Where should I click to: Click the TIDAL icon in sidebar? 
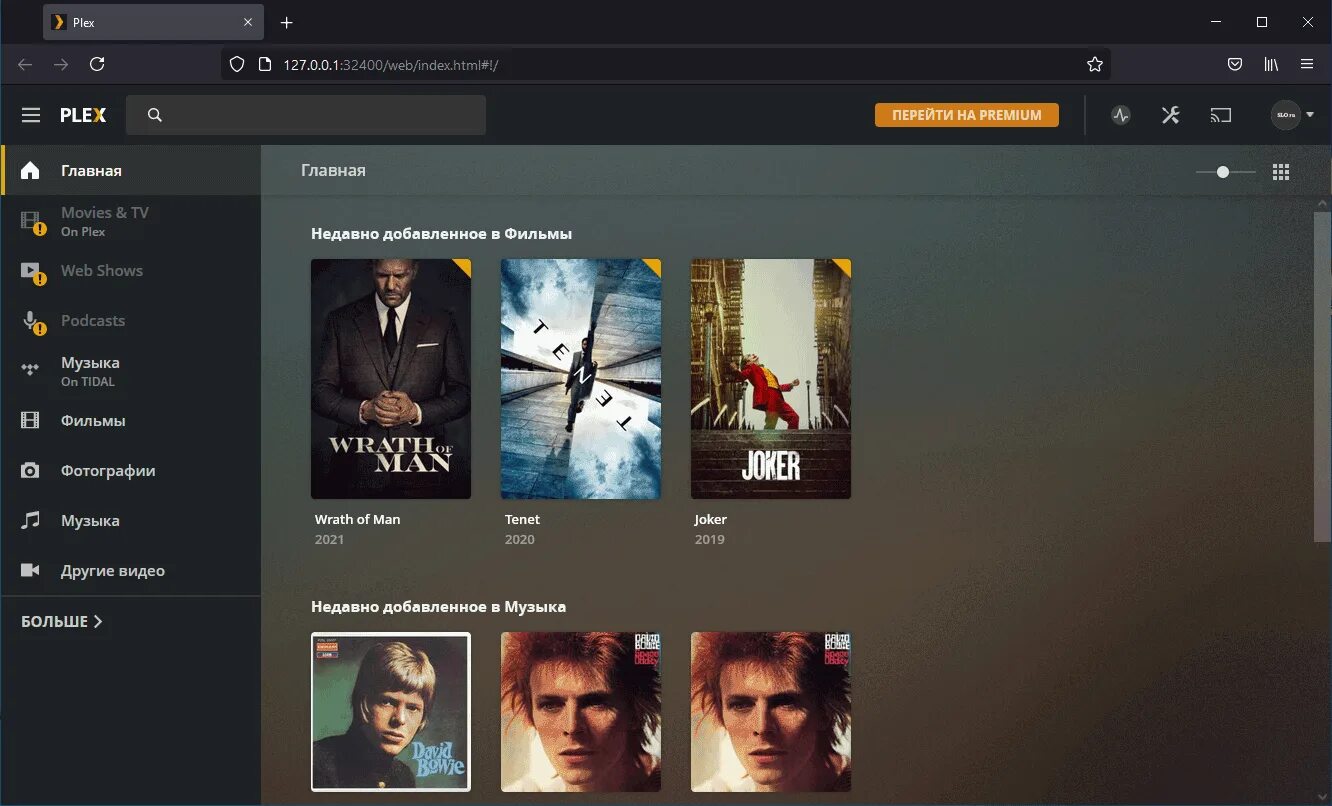(x=31, y=371)
